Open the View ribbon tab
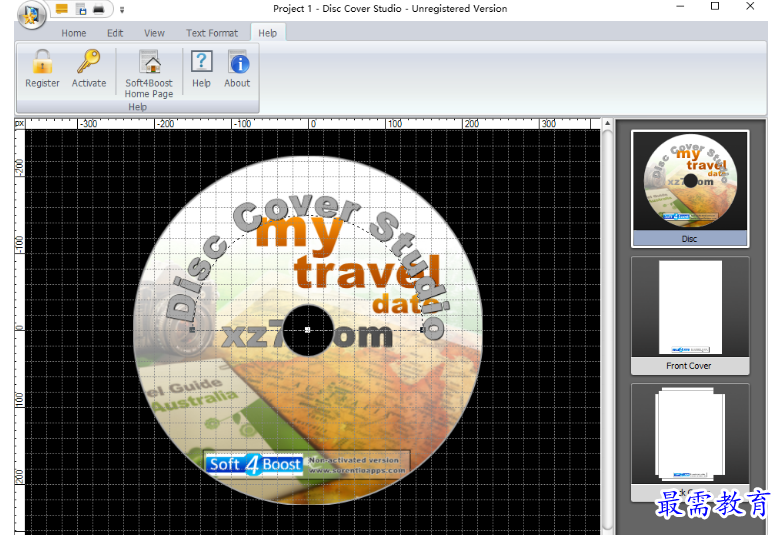Image resolution: width=779 pixels, height=535 pixels. pyautogui.click(x=154, y=33)
